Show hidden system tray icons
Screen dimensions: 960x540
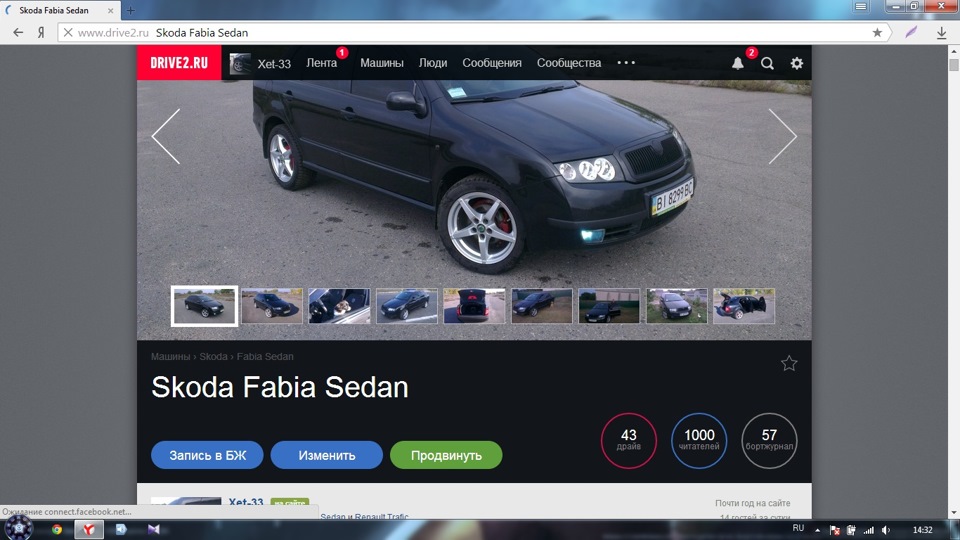(x=817, y=530)
